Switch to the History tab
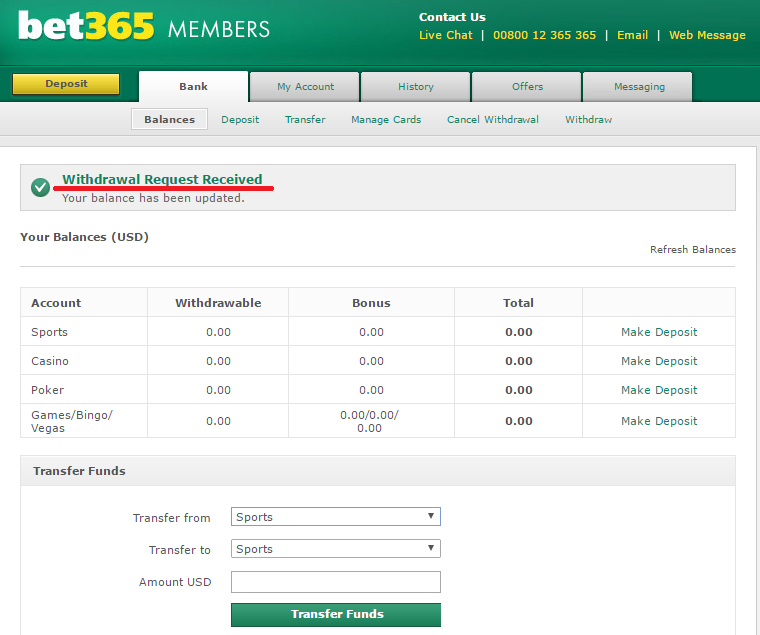The width and height of the screenshot is (760, 635). click(x=416, y=87)
